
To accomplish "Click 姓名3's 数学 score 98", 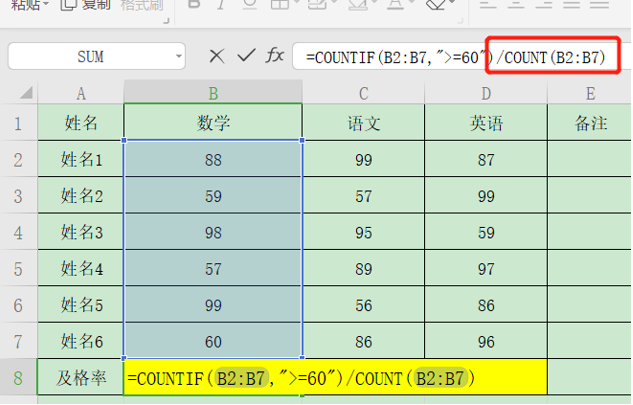I will click(213, 232).
